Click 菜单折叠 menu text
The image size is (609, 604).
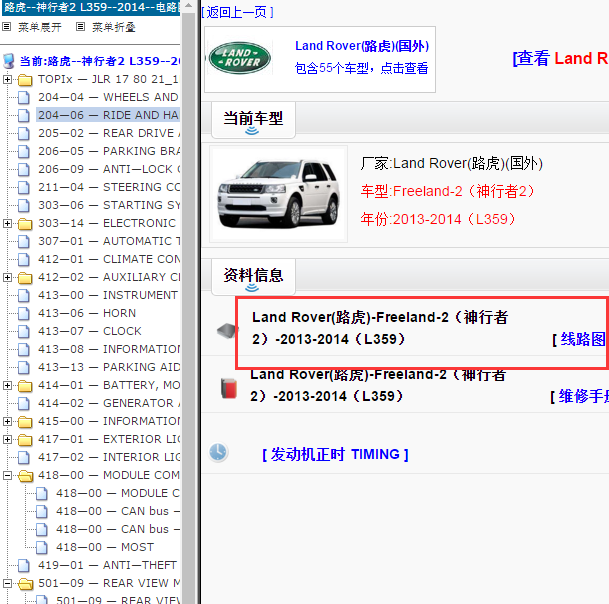[113, 27]
